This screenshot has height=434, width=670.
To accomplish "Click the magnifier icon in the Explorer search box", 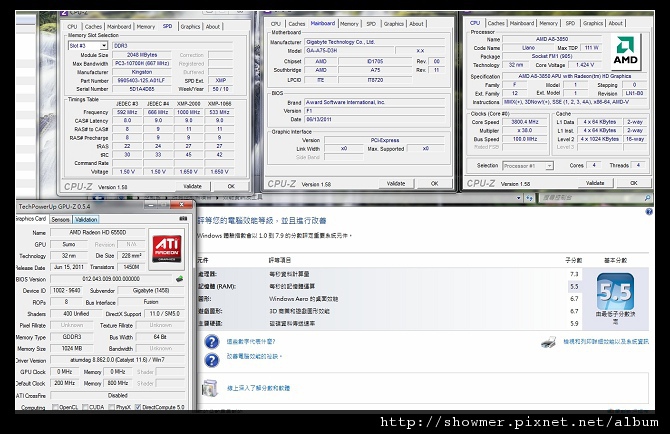I will point(648,198).
